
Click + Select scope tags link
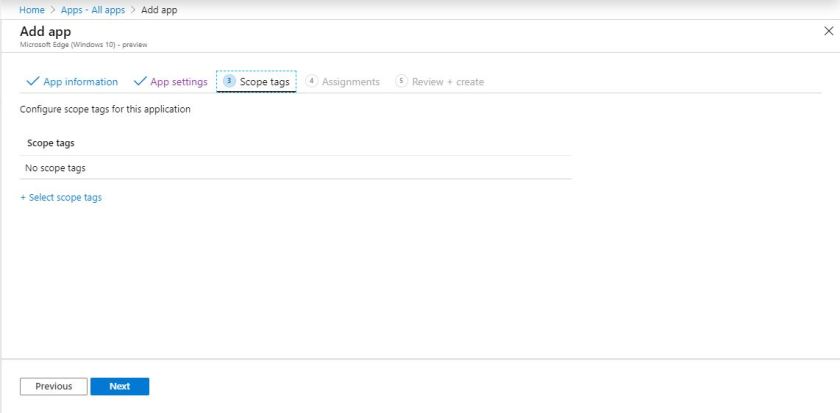coord(61,198)
